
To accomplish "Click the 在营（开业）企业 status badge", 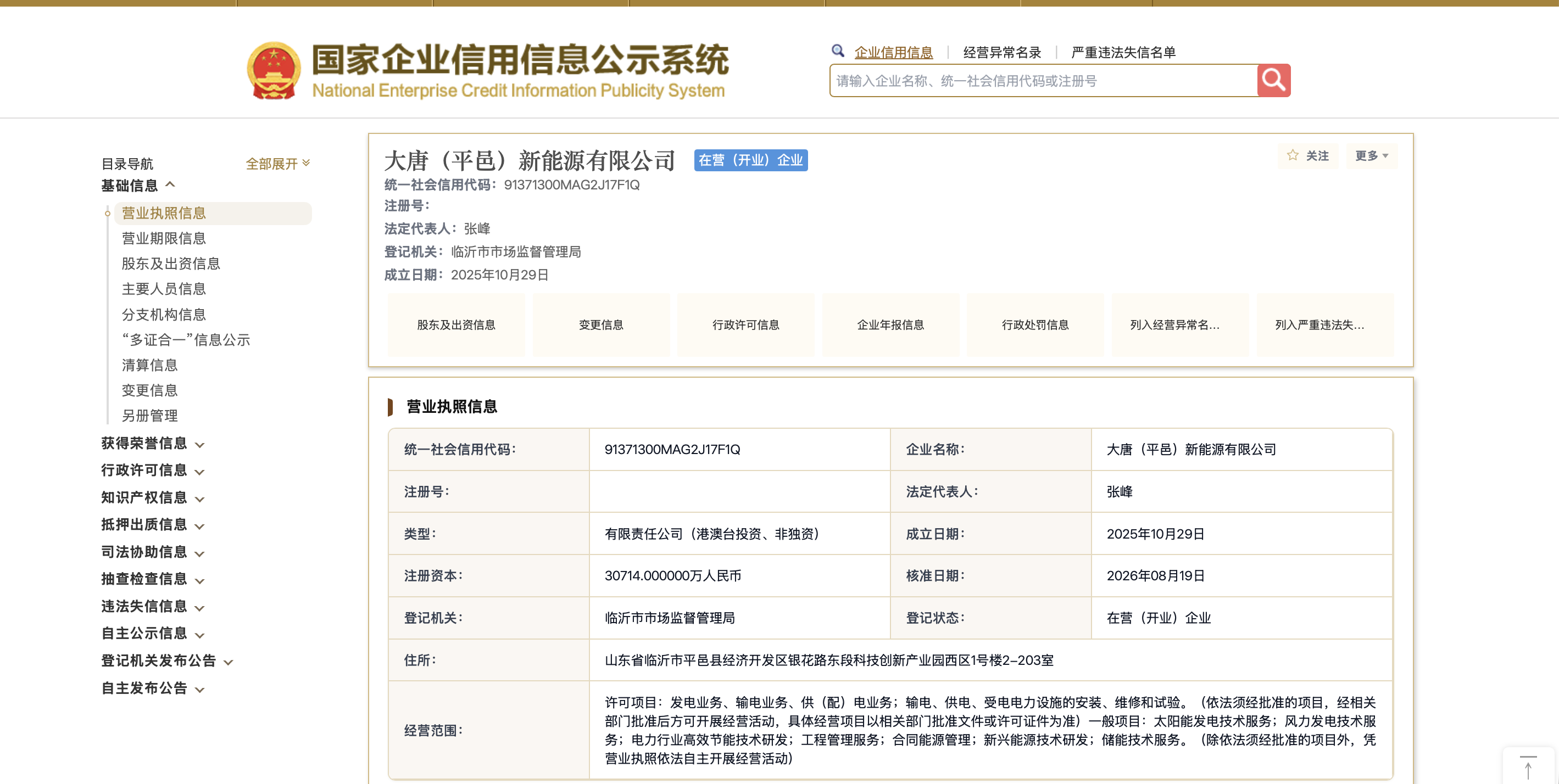I will click(750, 160).
